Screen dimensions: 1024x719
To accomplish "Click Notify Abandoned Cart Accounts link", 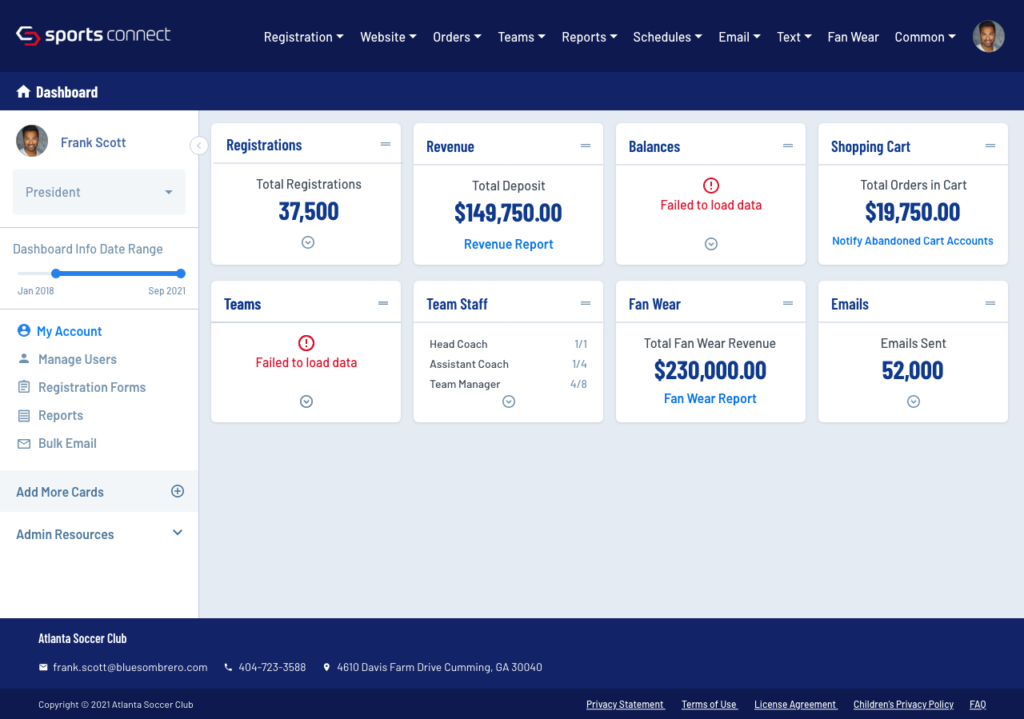I will pos(912,241).
